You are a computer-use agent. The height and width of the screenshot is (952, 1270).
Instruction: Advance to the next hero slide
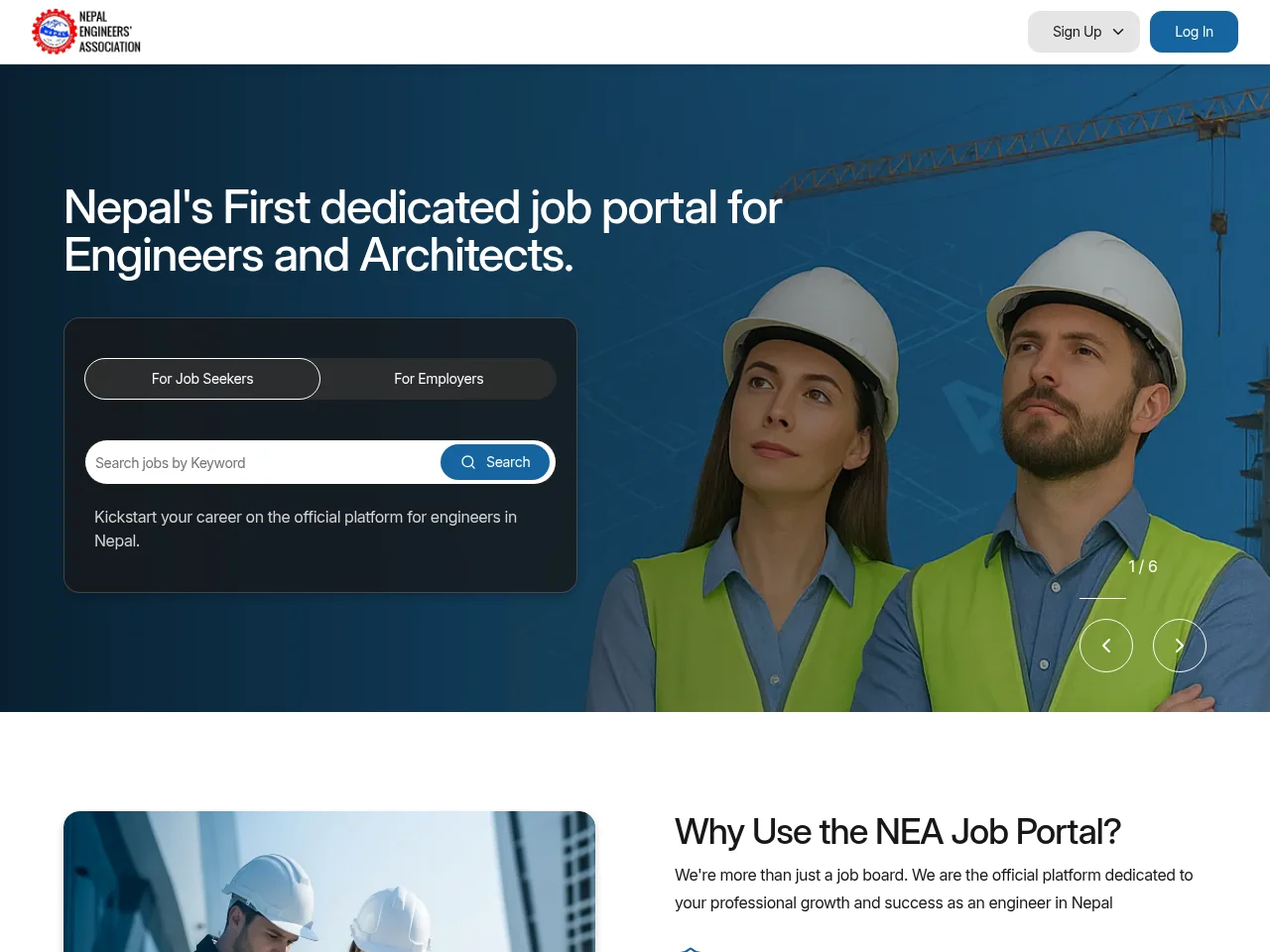click(x=1180, y=646)
